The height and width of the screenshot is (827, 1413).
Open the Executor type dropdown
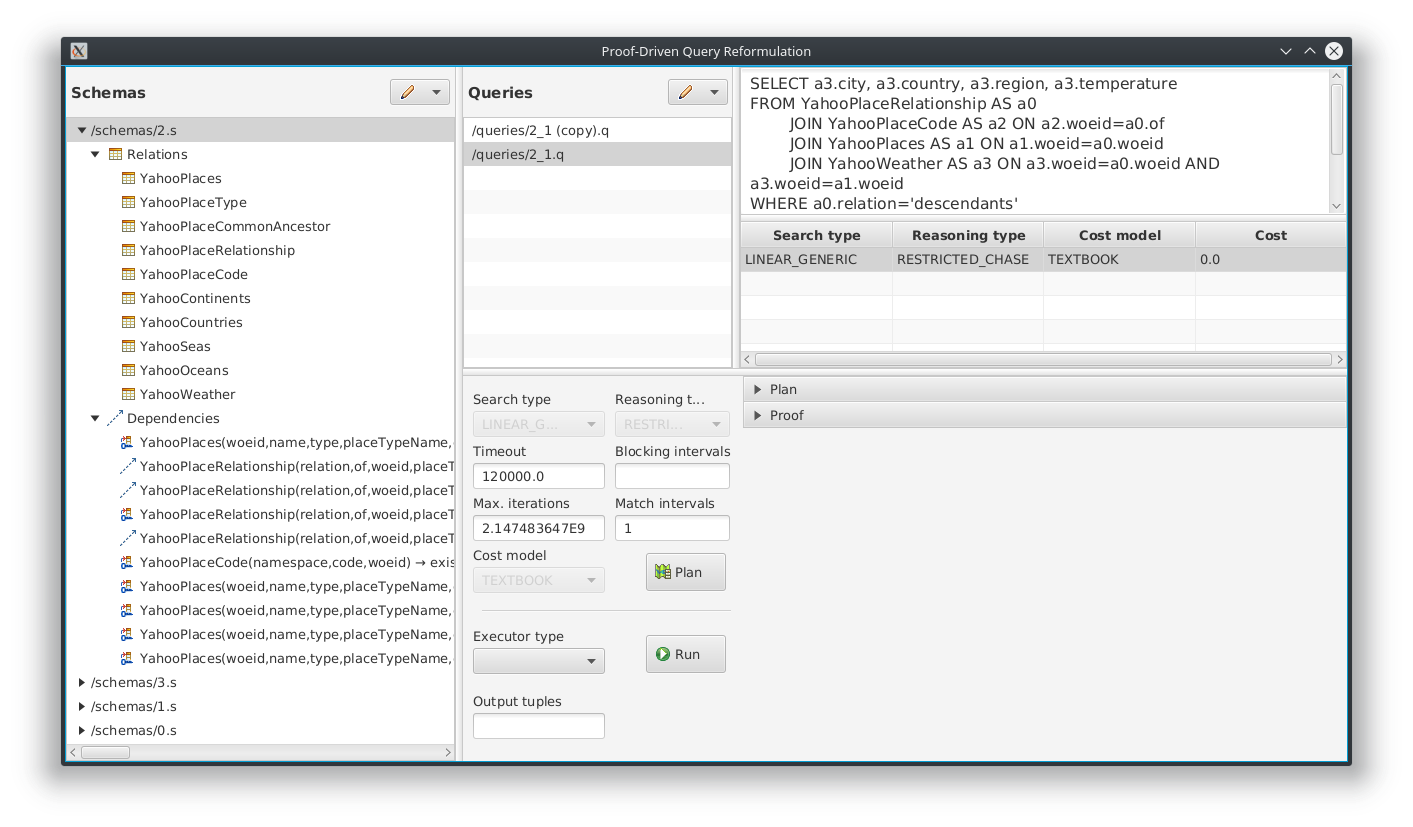point(538,661)
